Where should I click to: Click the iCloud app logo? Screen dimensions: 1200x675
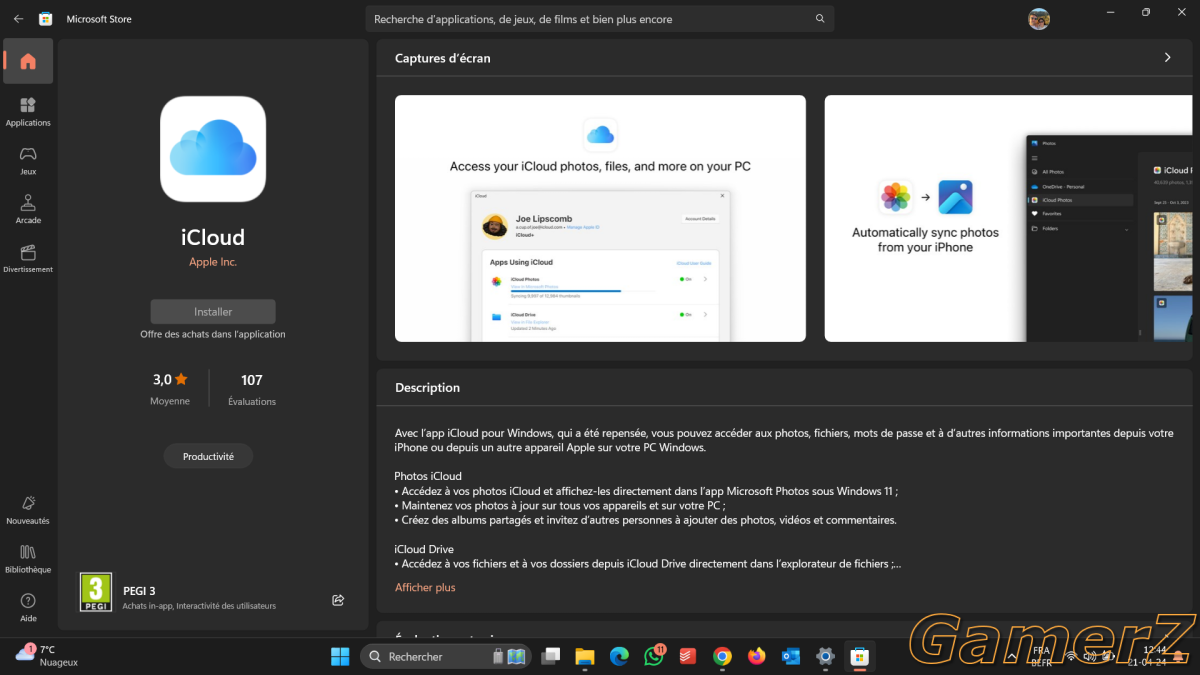click(213, 149)
